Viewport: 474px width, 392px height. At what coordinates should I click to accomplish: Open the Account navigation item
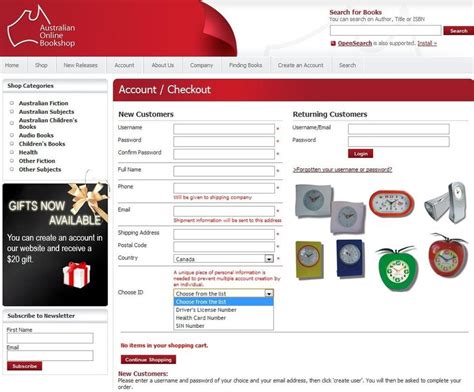coord(124,65)
